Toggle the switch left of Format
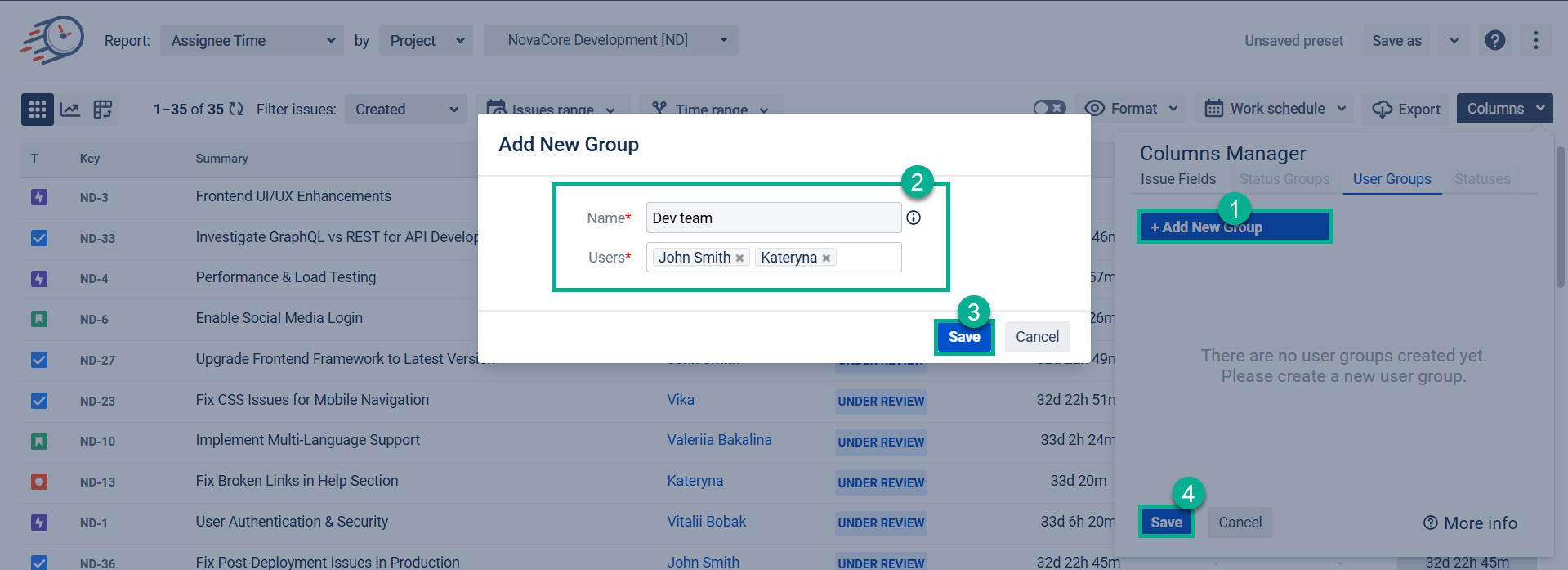The image size is (1568, 570). tap(1049, 108)
